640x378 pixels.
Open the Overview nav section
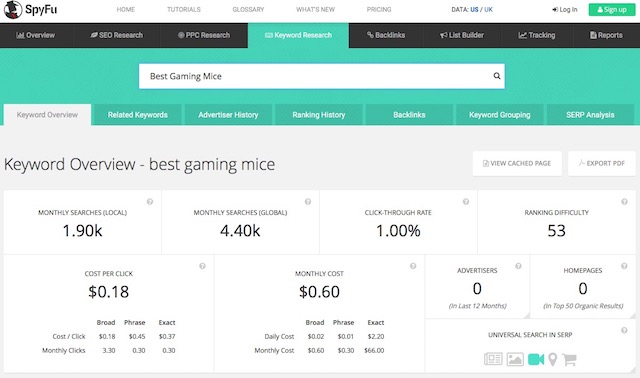[36, 36]
